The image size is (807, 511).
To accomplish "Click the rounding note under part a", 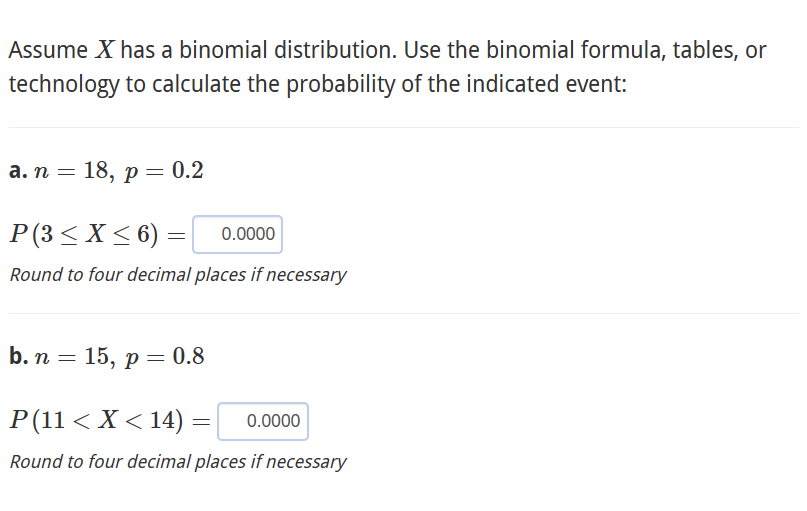I will (178, 275).
